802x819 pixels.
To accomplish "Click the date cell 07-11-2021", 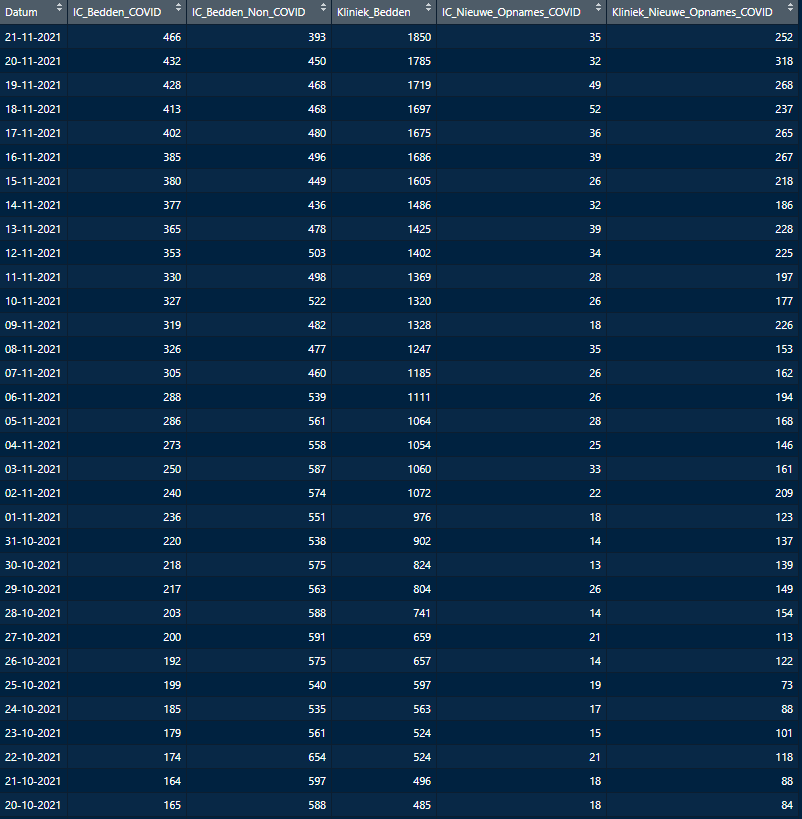I will 33,373.
